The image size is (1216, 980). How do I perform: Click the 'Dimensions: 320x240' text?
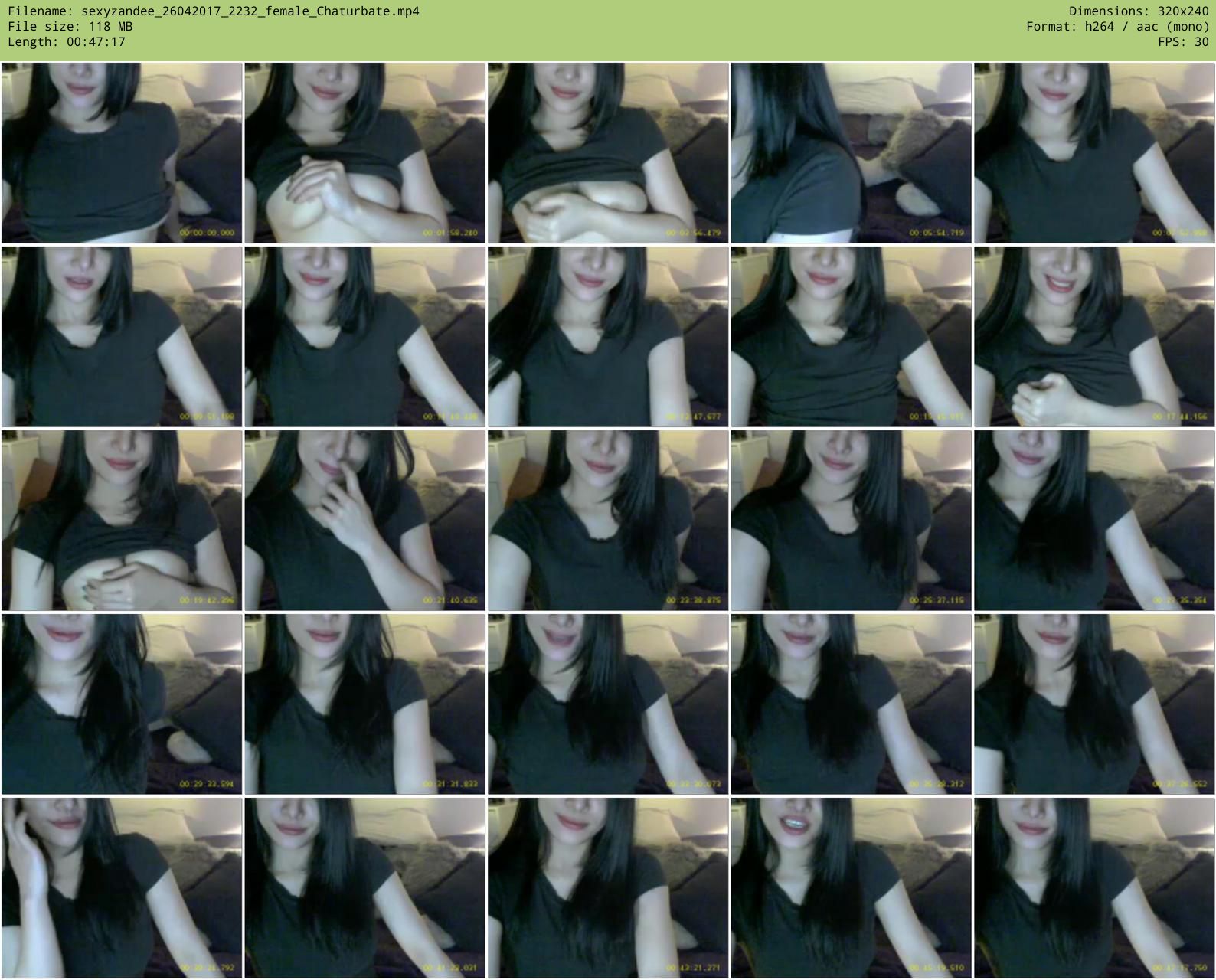[1139, 11]
